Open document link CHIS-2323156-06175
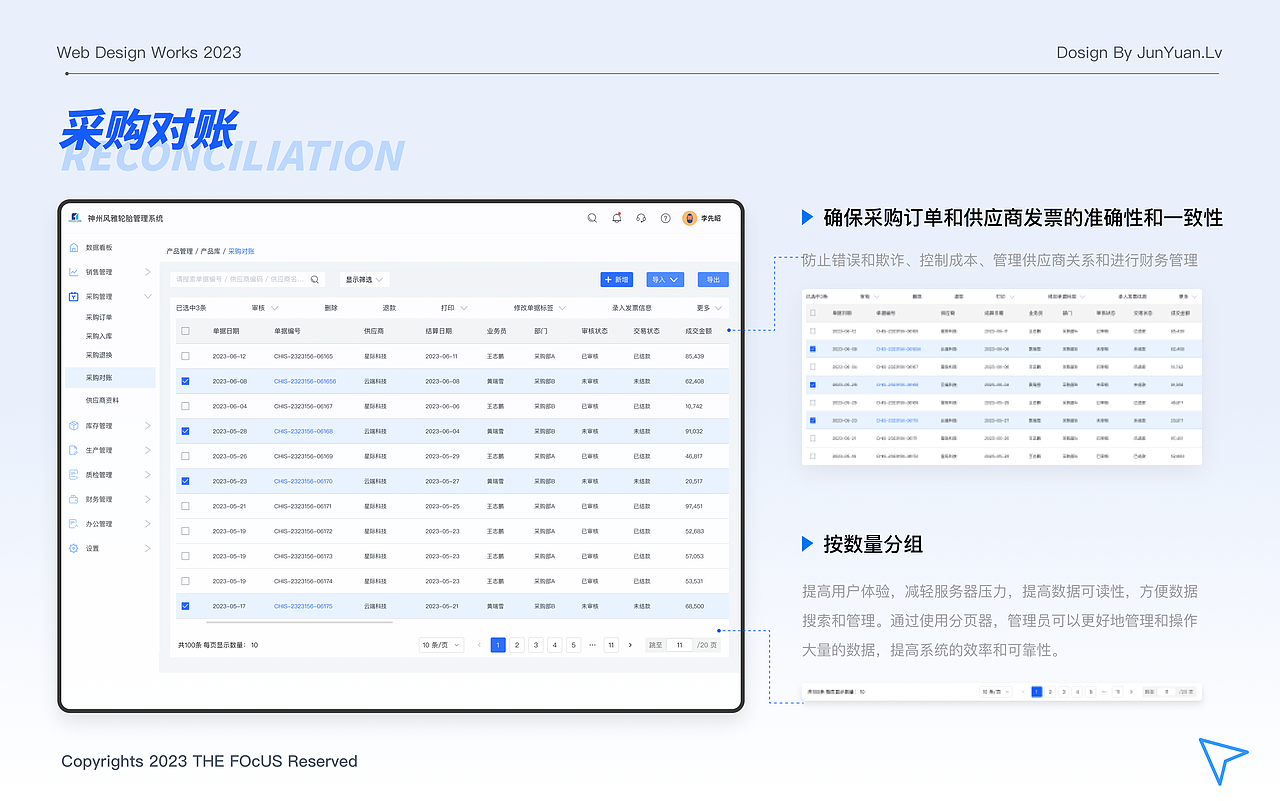The image size is (1280, 801). tap(303, 606)
